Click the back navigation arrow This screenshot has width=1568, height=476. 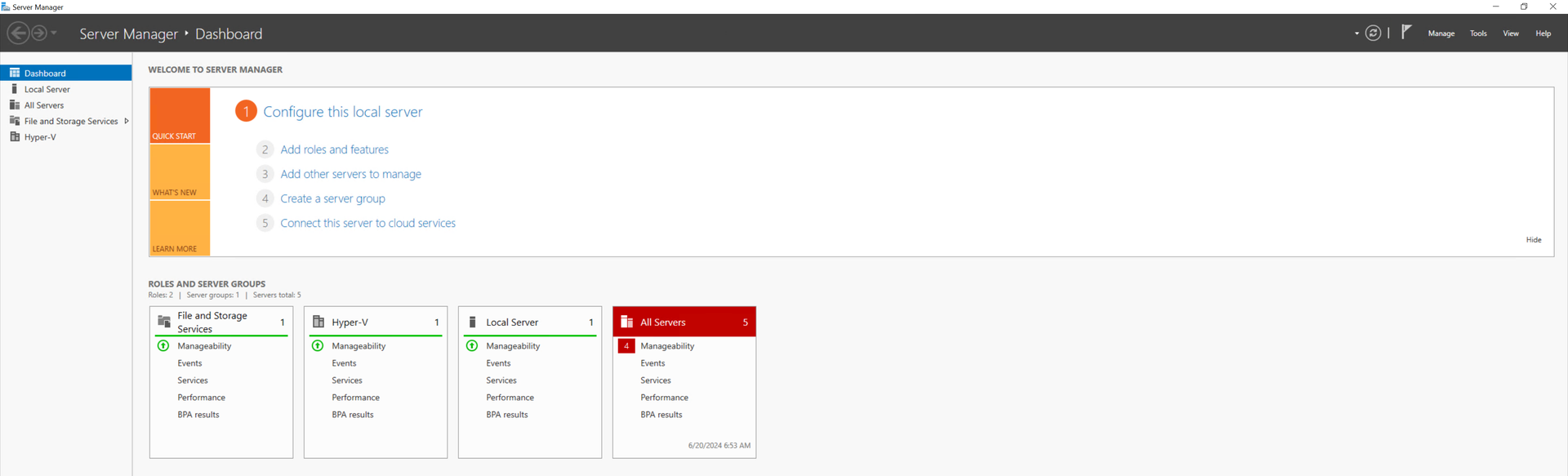(18, 33)
